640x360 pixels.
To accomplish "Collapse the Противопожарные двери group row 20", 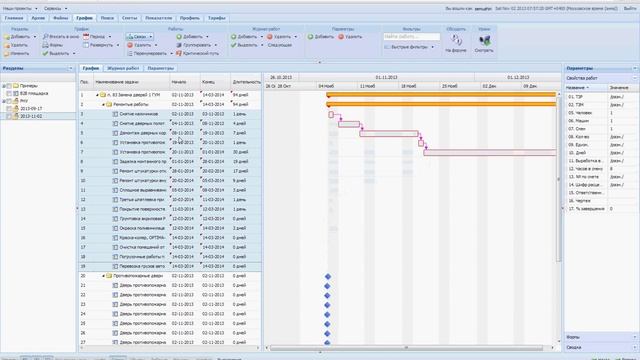I will (103, 276).
